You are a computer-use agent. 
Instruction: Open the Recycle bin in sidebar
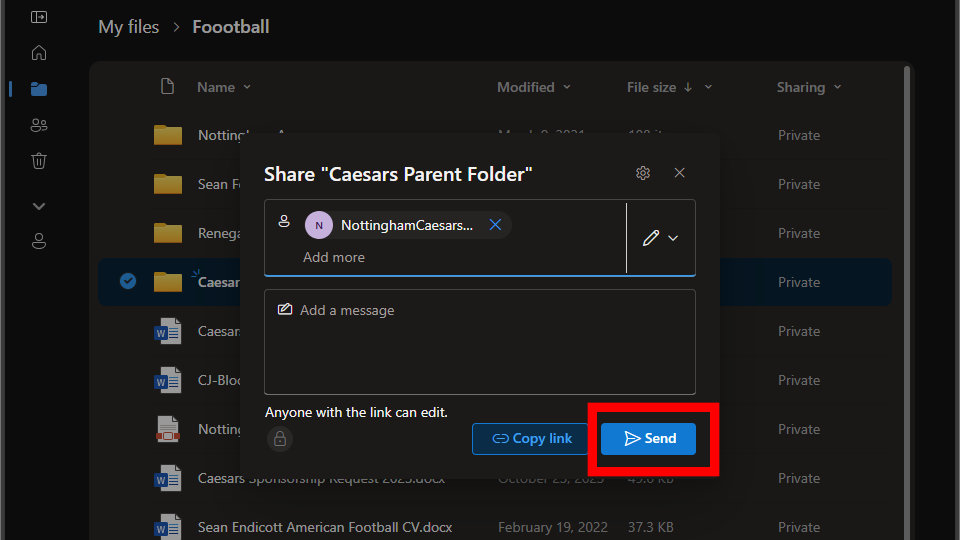coord(39,161)
